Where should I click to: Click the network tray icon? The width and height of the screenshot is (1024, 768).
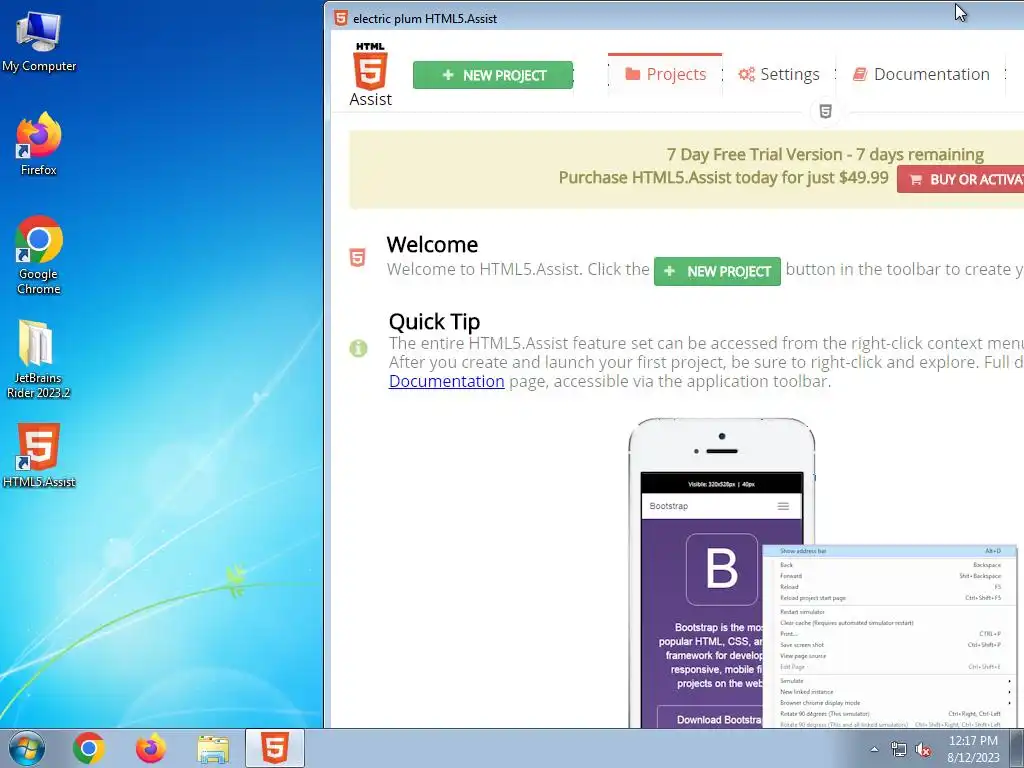(x=898, y=749)
